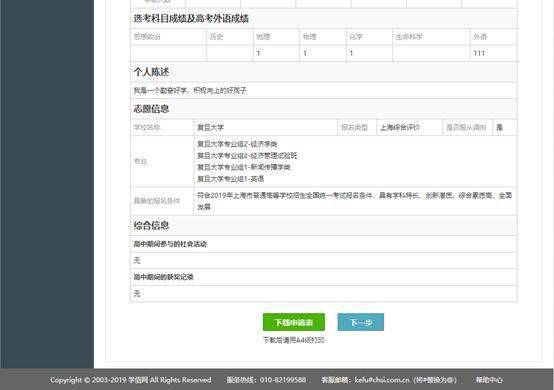The image size is (554, 390).
Task: Select the 上海综合评价 registration type value
Action: [400, 128]
